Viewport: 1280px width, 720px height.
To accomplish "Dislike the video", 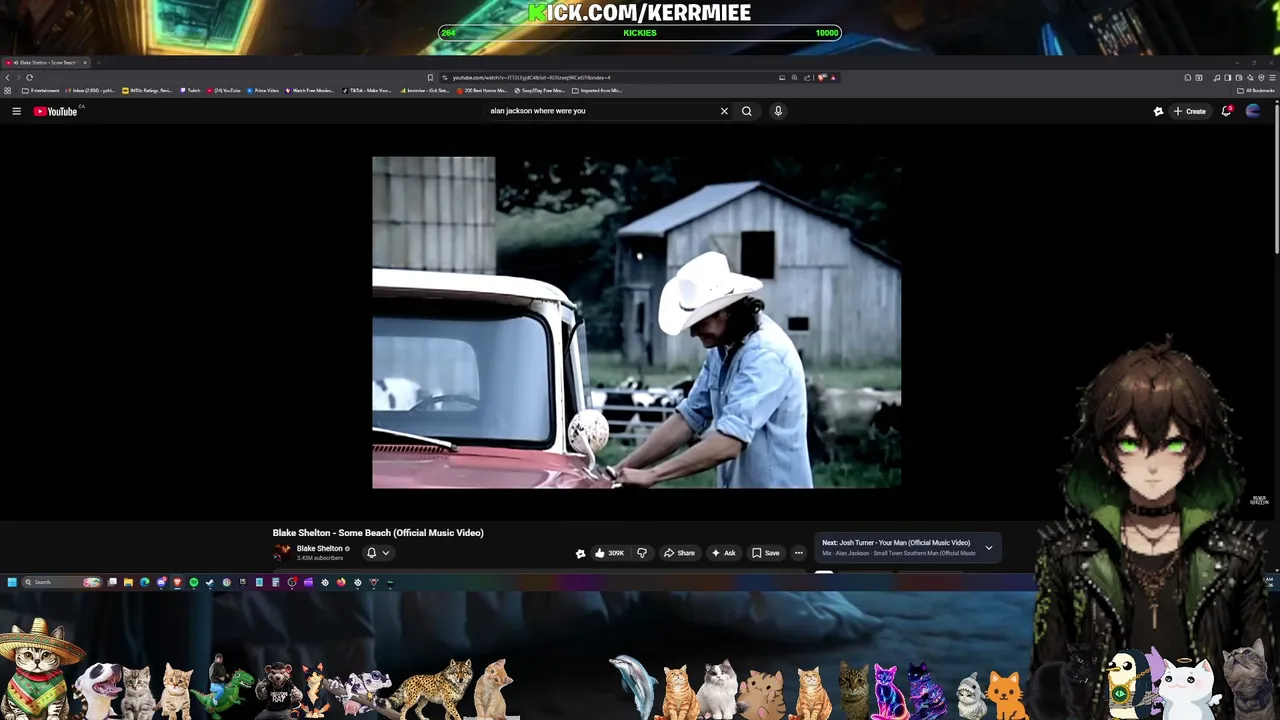I will [642, 553].
